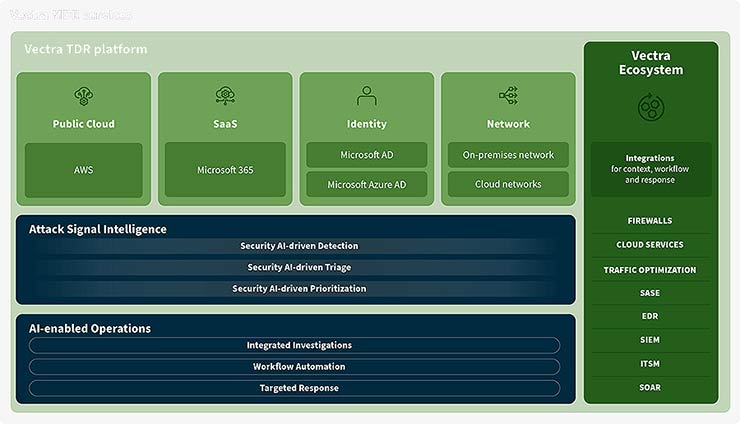Click the SaaS heading
The image size is (740, 424).
pyautogui.click(x=225, y=124)
